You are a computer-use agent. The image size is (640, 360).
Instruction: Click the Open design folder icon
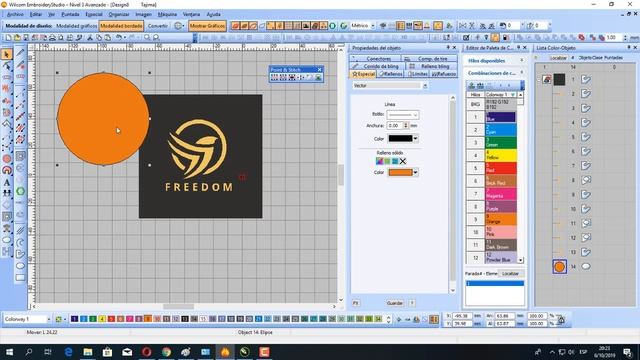17,38
